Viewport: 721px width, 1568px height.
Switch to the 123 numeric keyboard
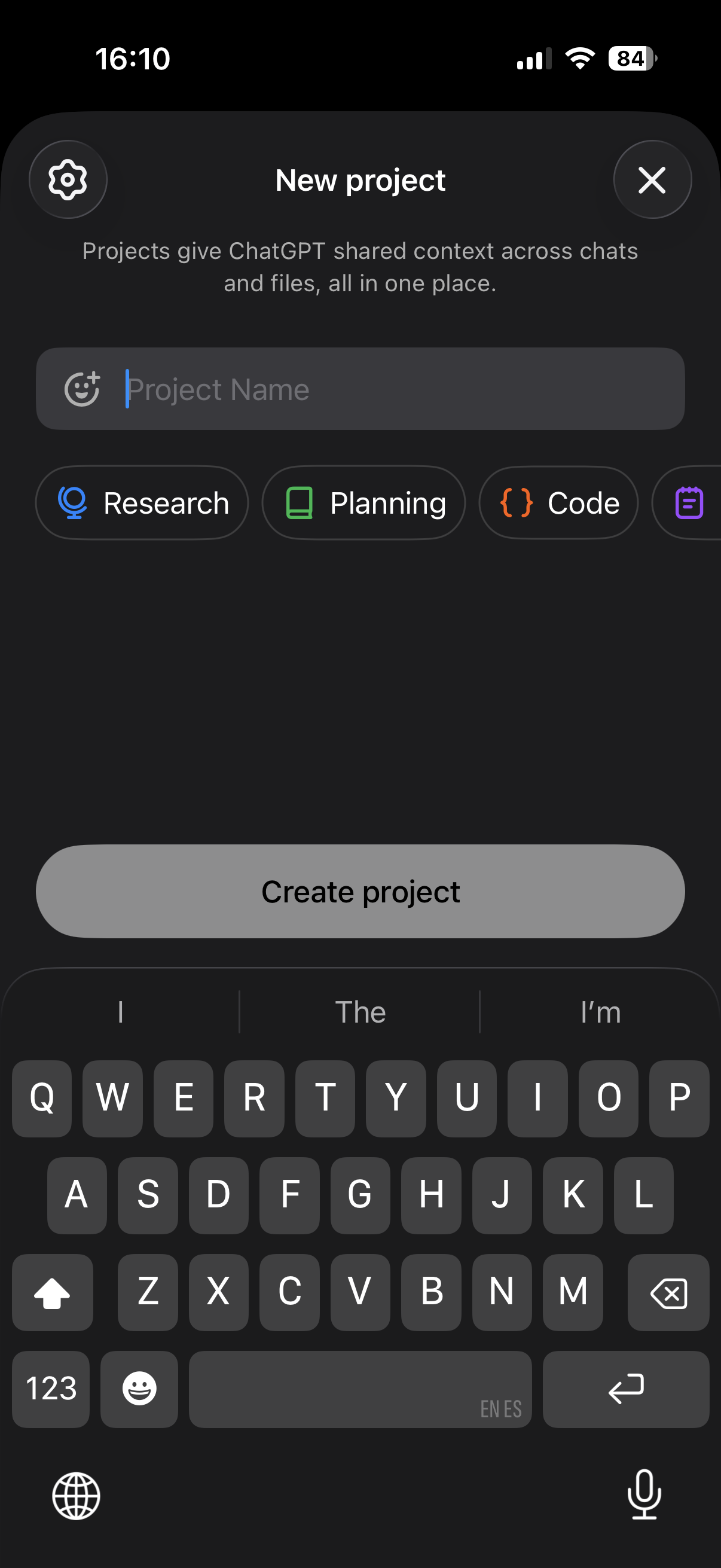tap(51, 1389)
